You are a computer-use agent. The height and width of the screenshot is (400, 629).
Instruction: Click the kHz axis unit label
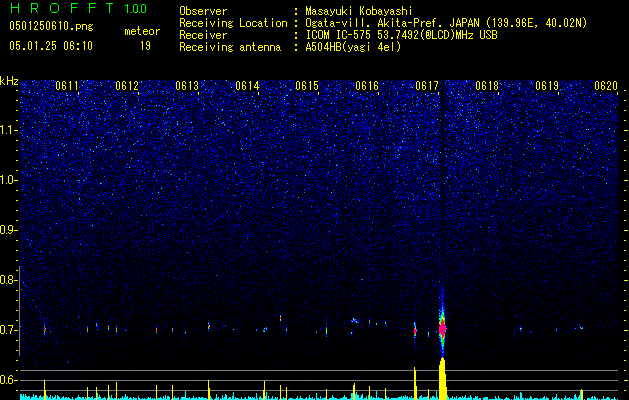pos(9,81)
